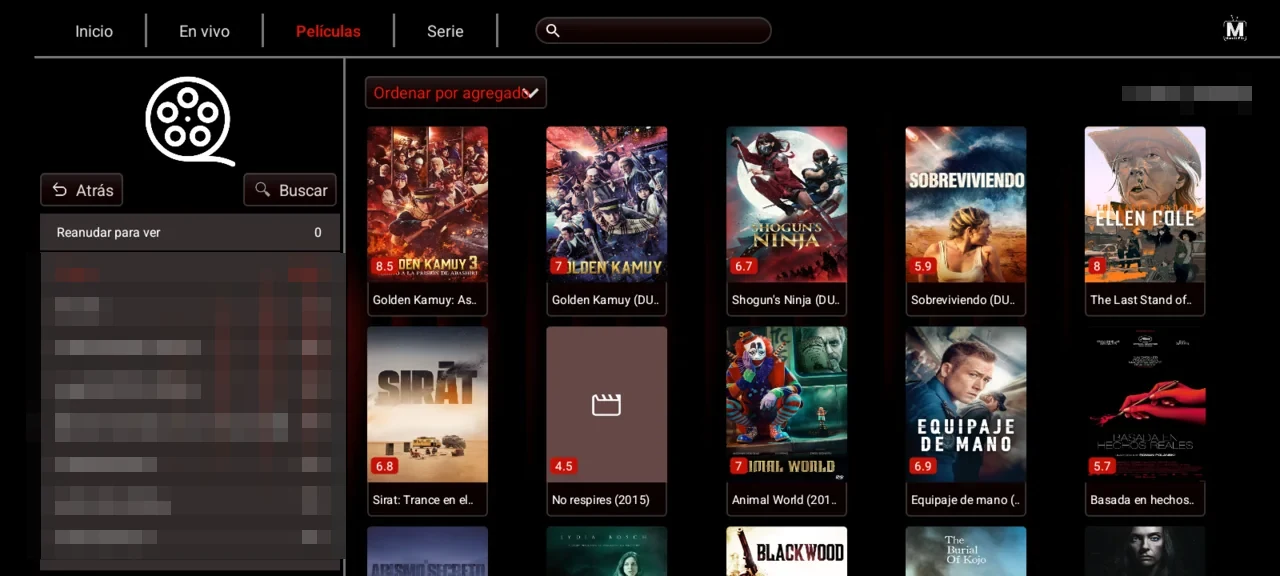The image size is (1280, 576).
Task: Open the Shogun's Ninja movie poster
Action: coord(787,203)
